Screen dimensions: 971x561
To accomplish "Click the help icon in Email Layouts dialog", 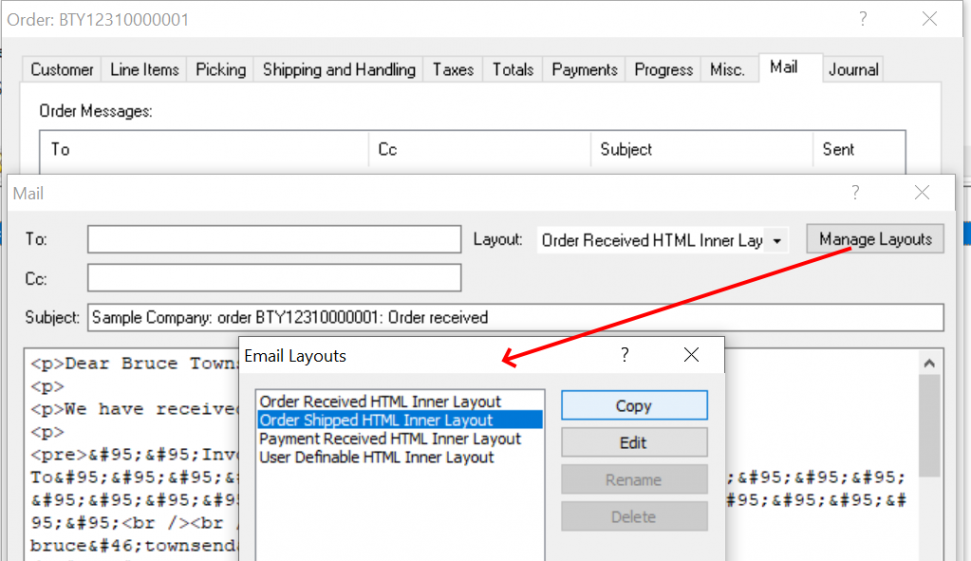I will (625, 355).
